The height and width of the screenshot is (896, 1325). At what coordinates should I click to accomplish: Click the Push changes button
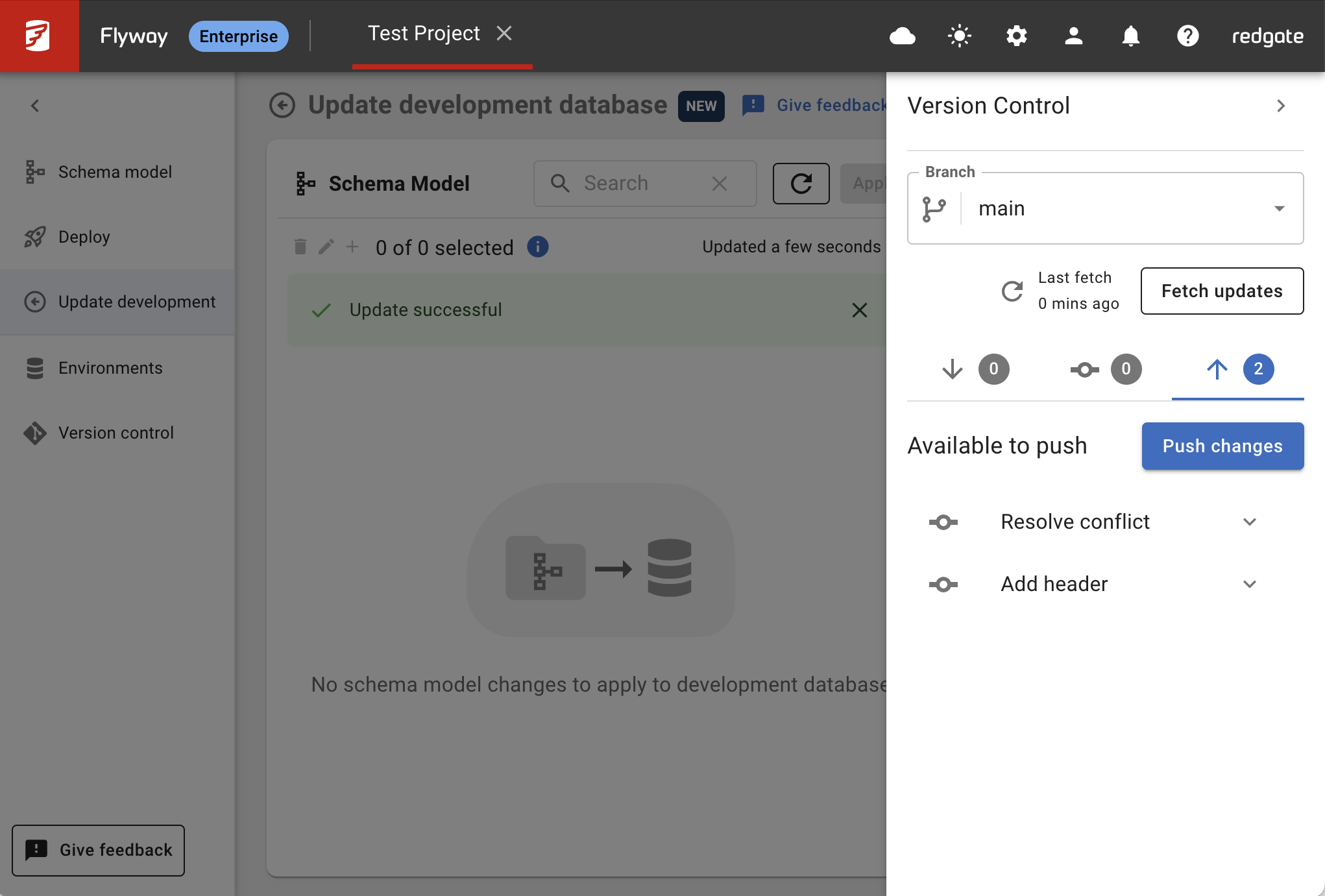pyautogui.click(x=1222, y=446)
